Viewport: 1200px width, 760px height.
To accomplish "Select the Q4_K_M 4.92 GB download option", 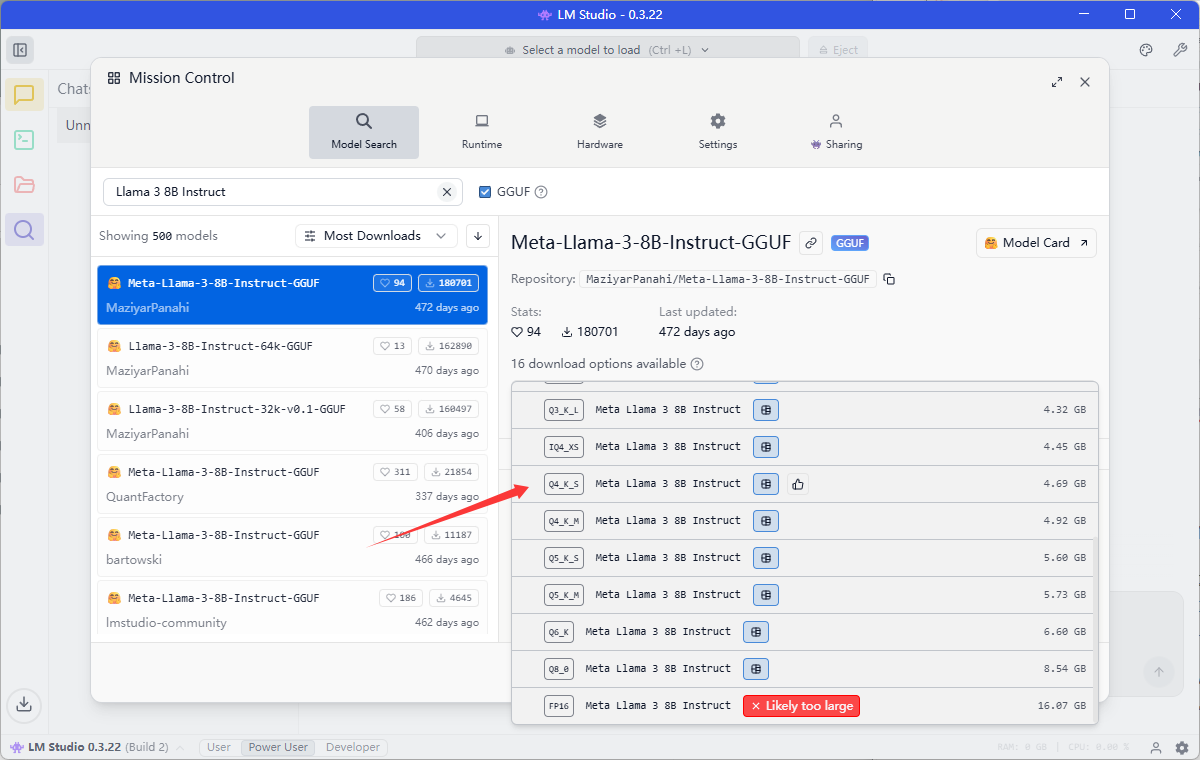I will (x=804, y=521).
